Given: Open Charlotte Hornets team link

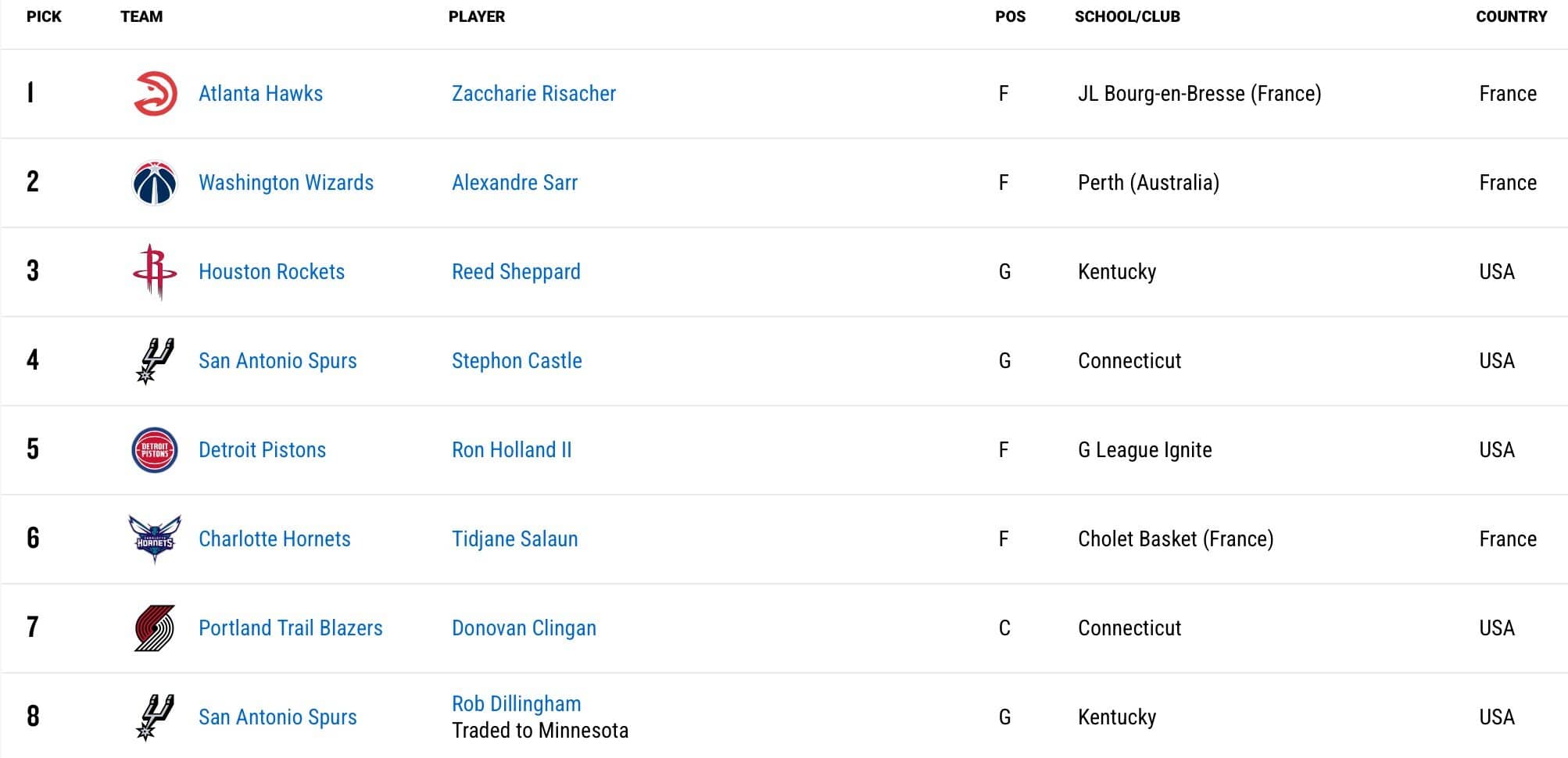Looking at the screenshot, I should [x=274, y=539].
